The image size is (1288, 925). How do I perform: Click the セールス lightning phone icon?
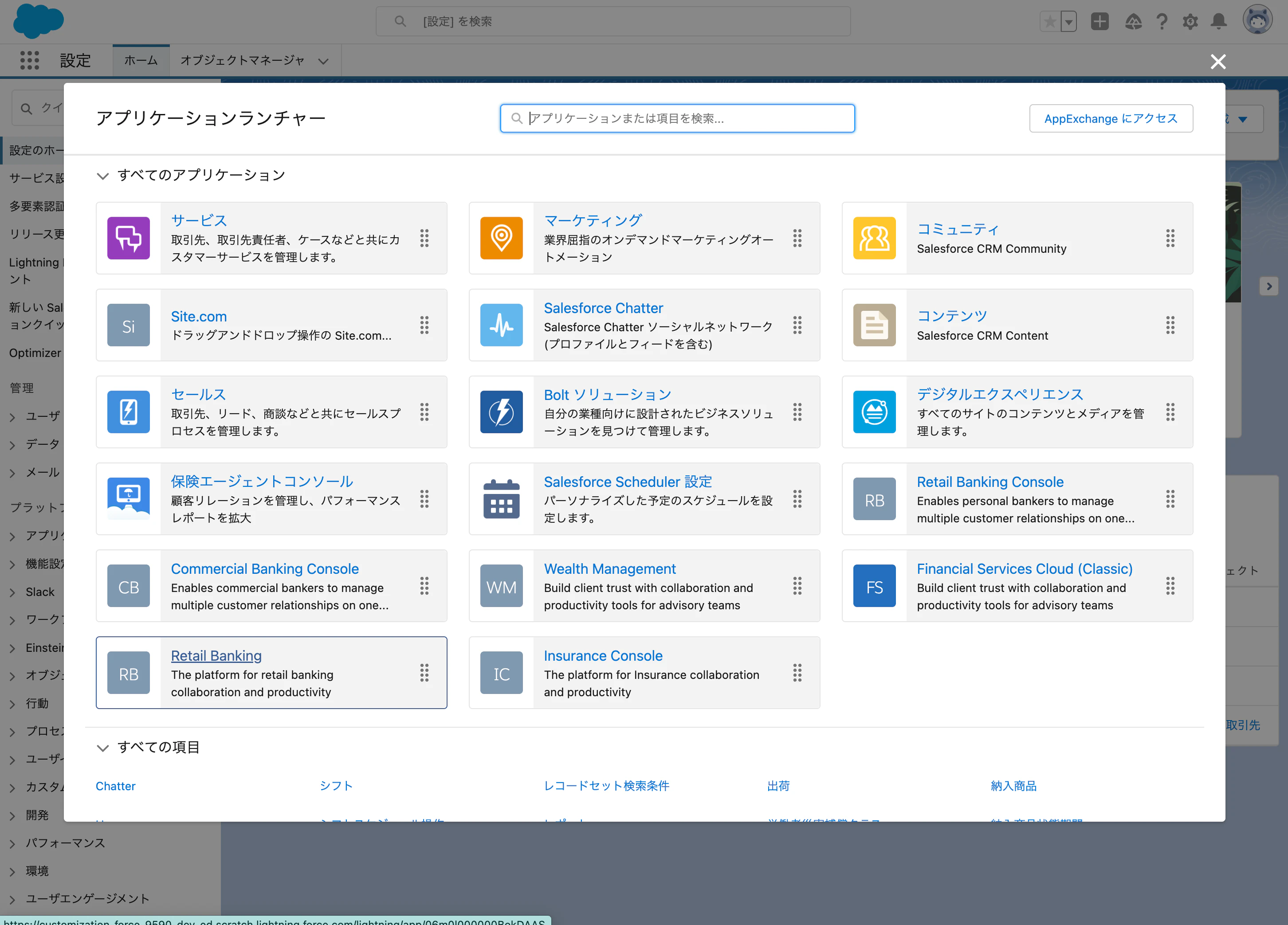tap(128, 412)
